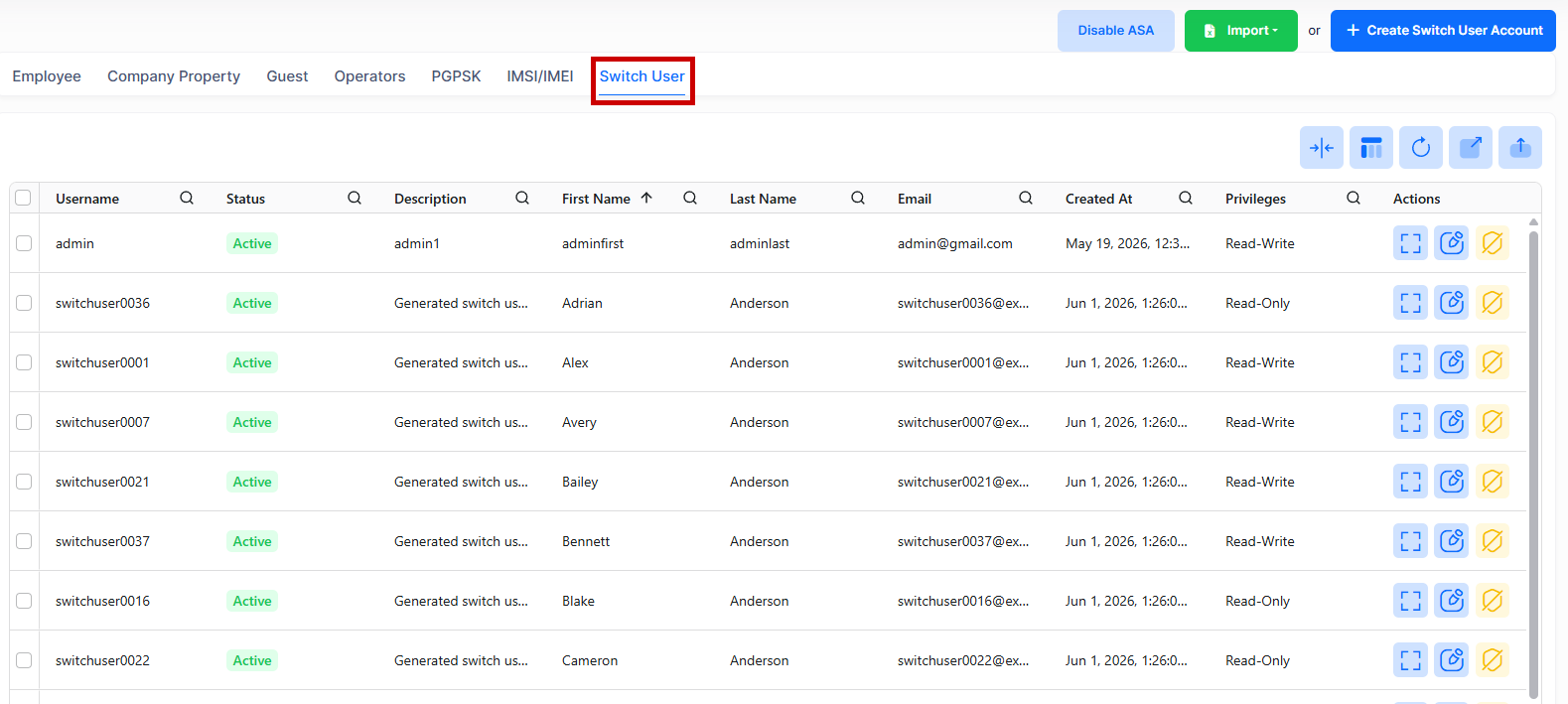This screenshot has width=1568, height=704.
Task: Click Create Switch User Account button
Action: point(1443,31)
